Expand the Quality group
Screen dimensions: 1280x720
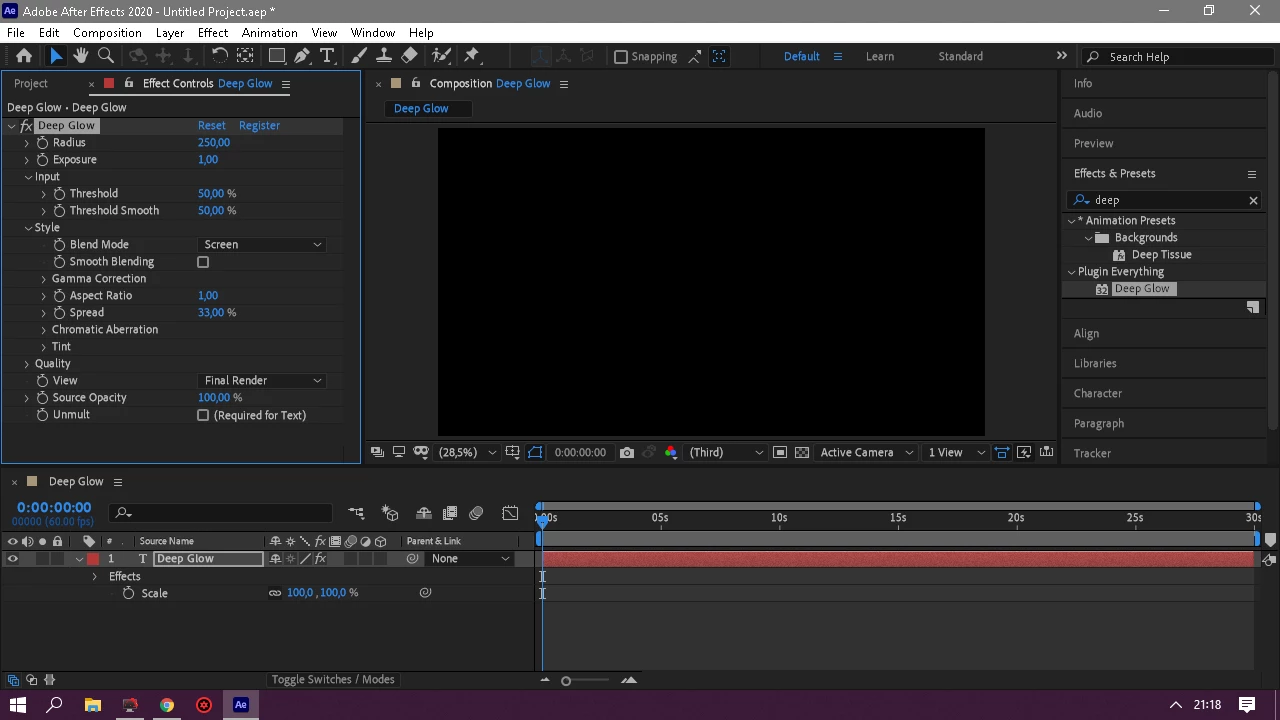27,364
